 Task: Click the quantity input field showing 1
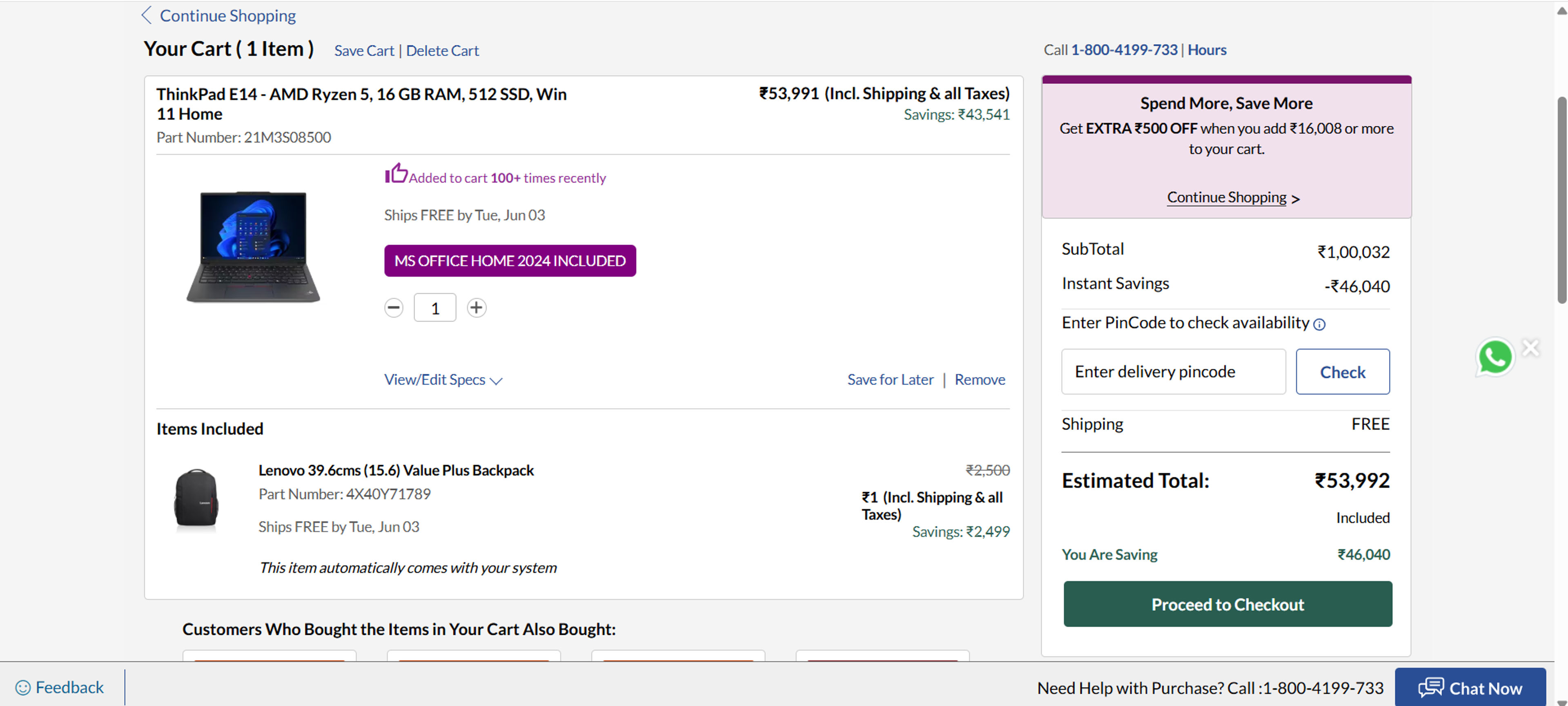click(434, 308)
